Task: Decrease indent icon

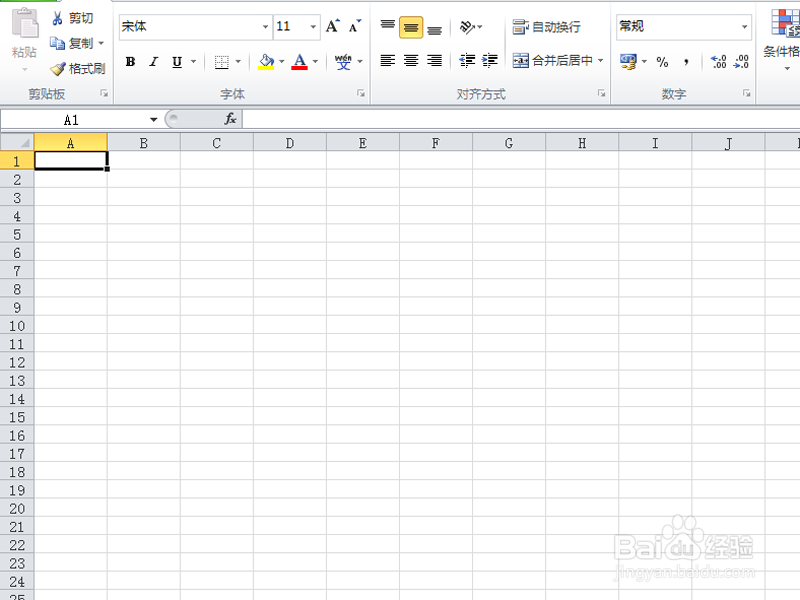Action: pyautogui.click(x=467, y=61)
